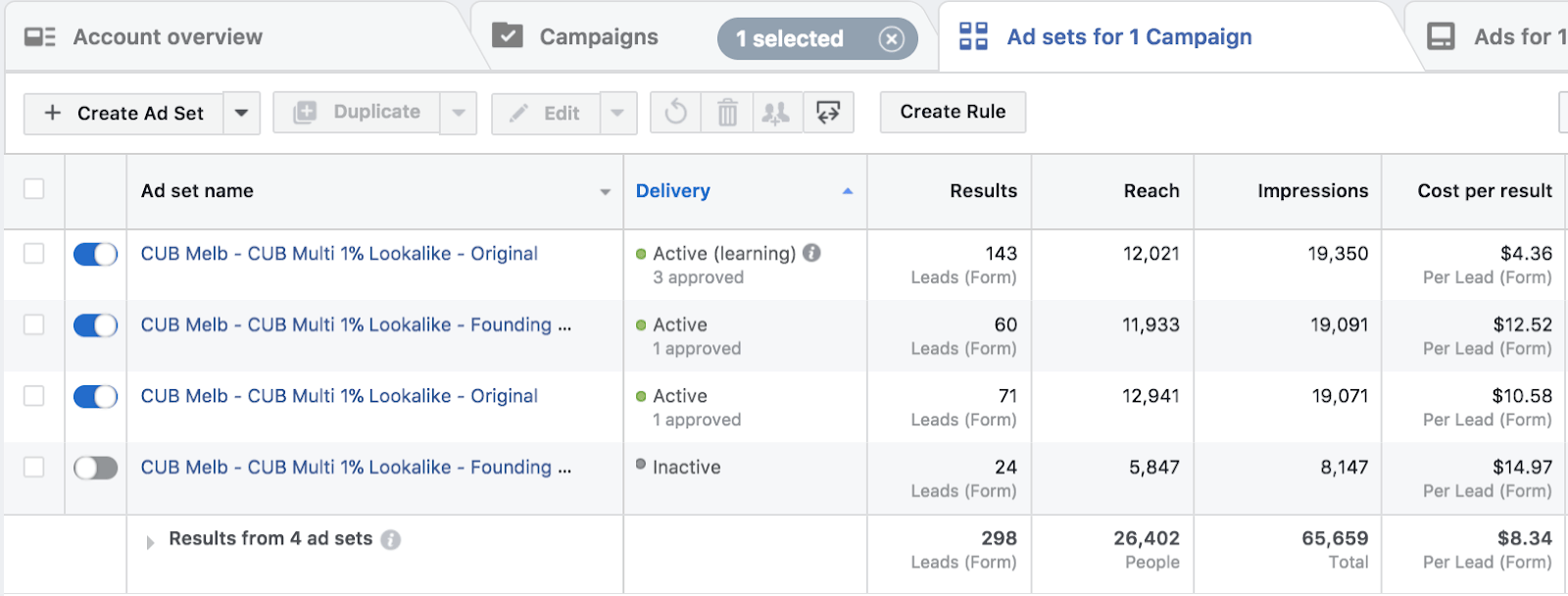Open the Create Ad Set dropdown arrow
The width and height of the screenshot is (1568, 596).
[x=241, y=113]
